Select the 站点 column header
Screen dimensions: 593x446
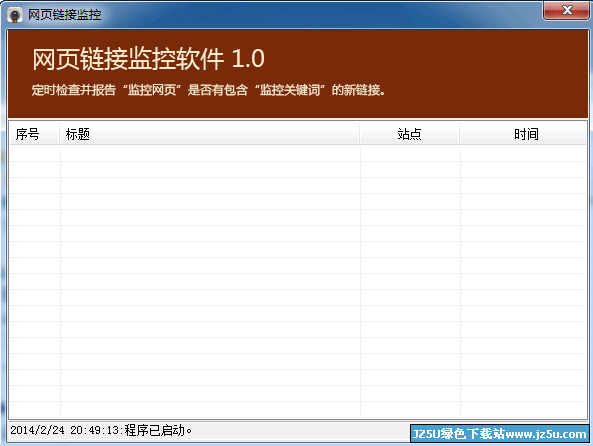pyautogui.click(x=410, y=134)
